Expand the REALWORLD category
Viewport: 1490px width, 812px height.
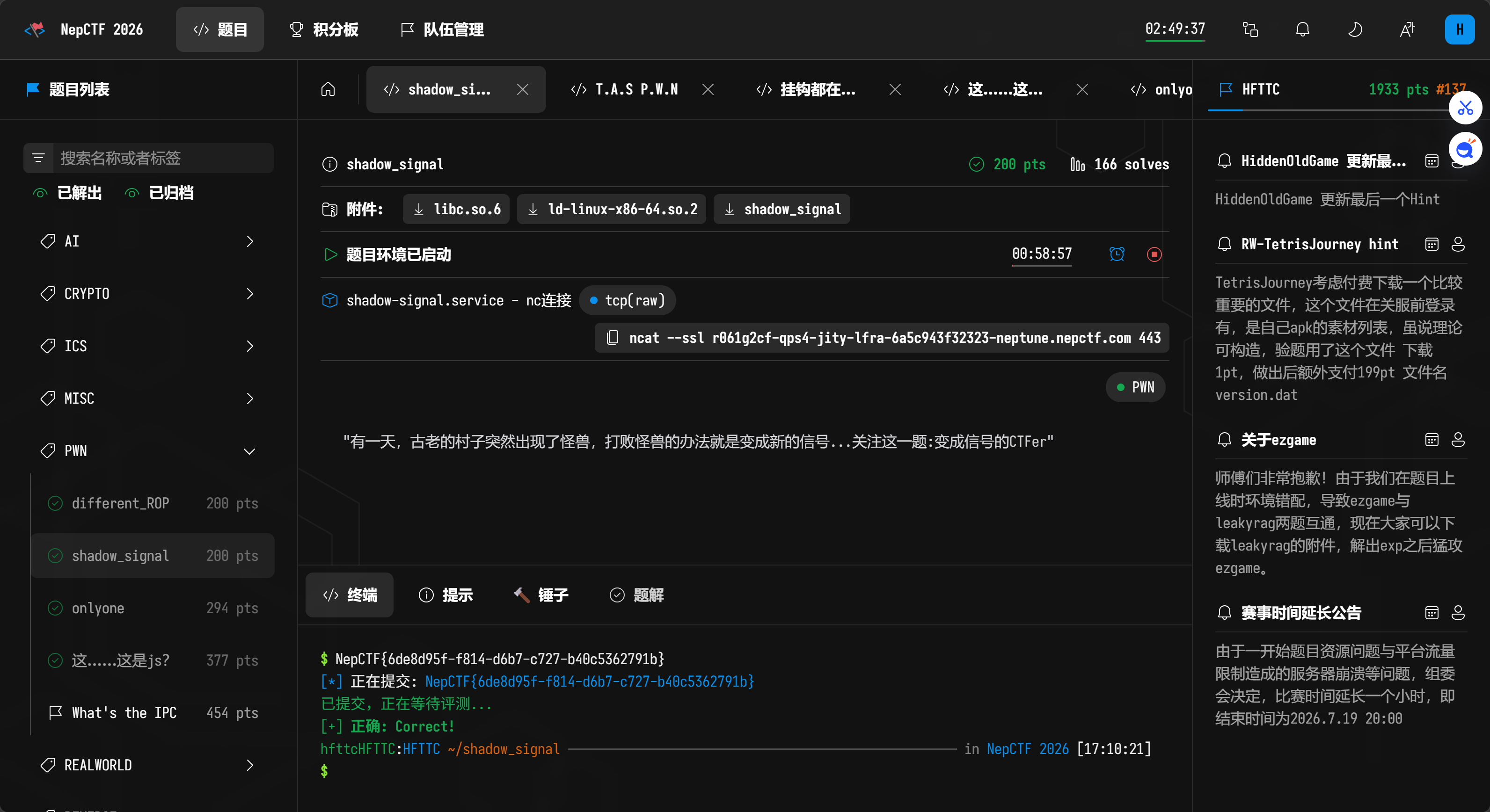click(x=149, y=765)
